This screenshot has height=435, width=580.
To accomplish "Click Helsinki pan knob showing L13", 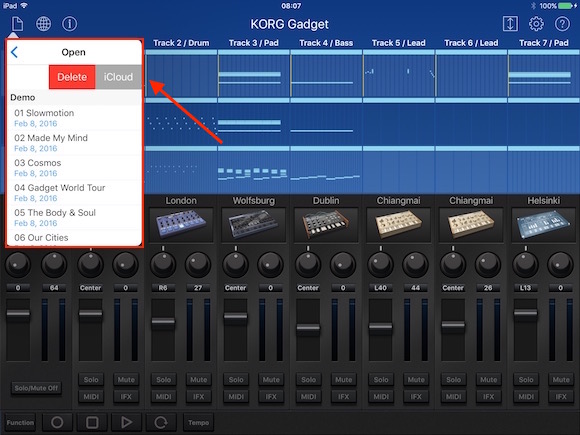I will tap(526, 264).
